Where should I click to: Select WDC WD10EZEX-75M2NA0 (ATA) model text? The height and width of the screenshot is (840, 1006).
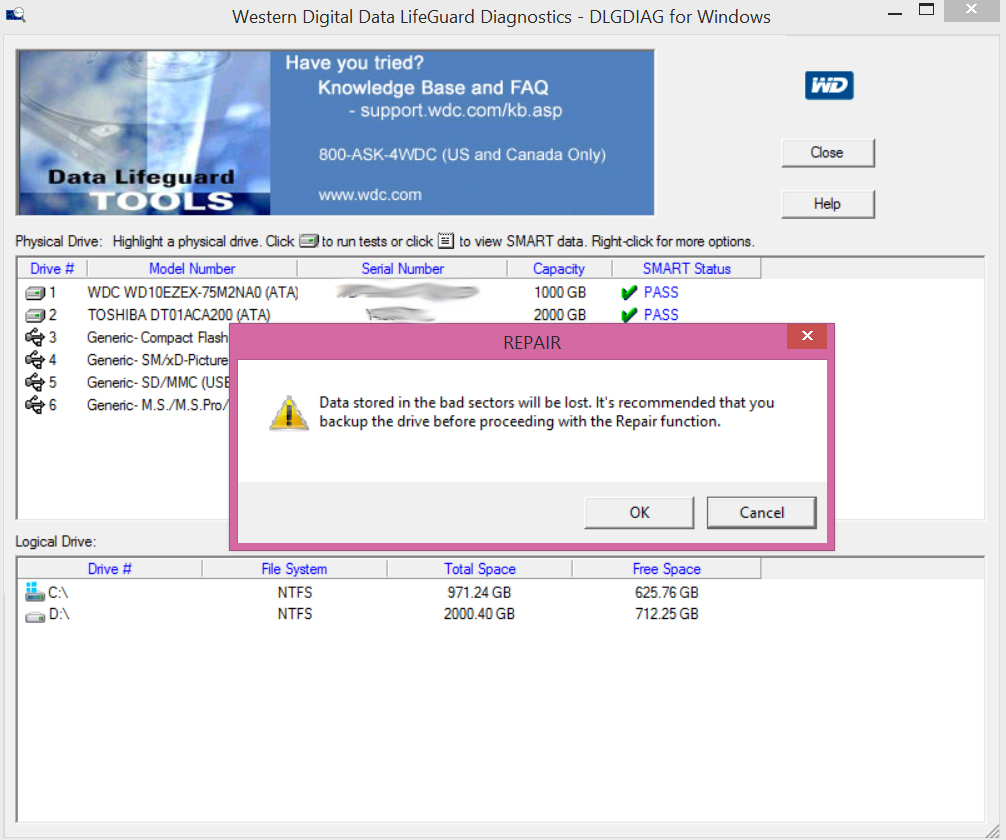coord(193,293)
